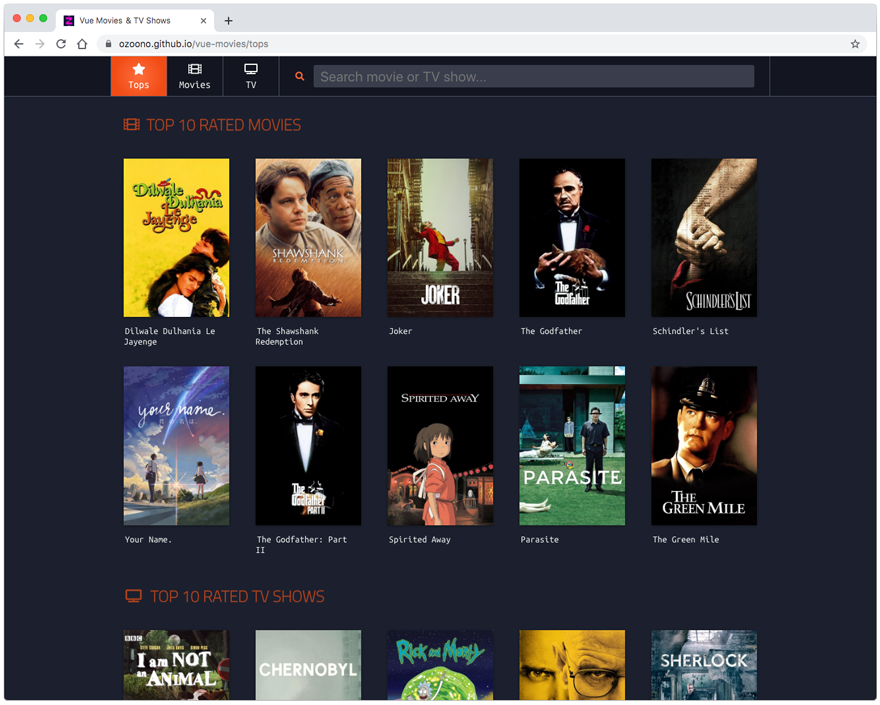Image resolution: width=880 pixels, height=705 pixels.
Task: Click the 'The Godfather: Part II' caption text
Action: click(302, 544)
